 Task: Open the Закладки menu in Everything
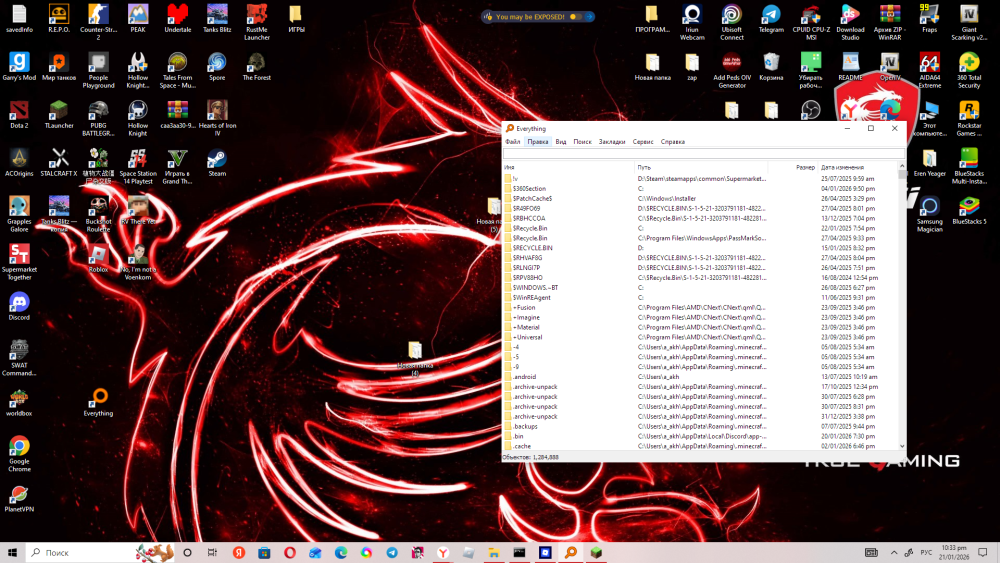pyautogui.click(x=612, y=142)
